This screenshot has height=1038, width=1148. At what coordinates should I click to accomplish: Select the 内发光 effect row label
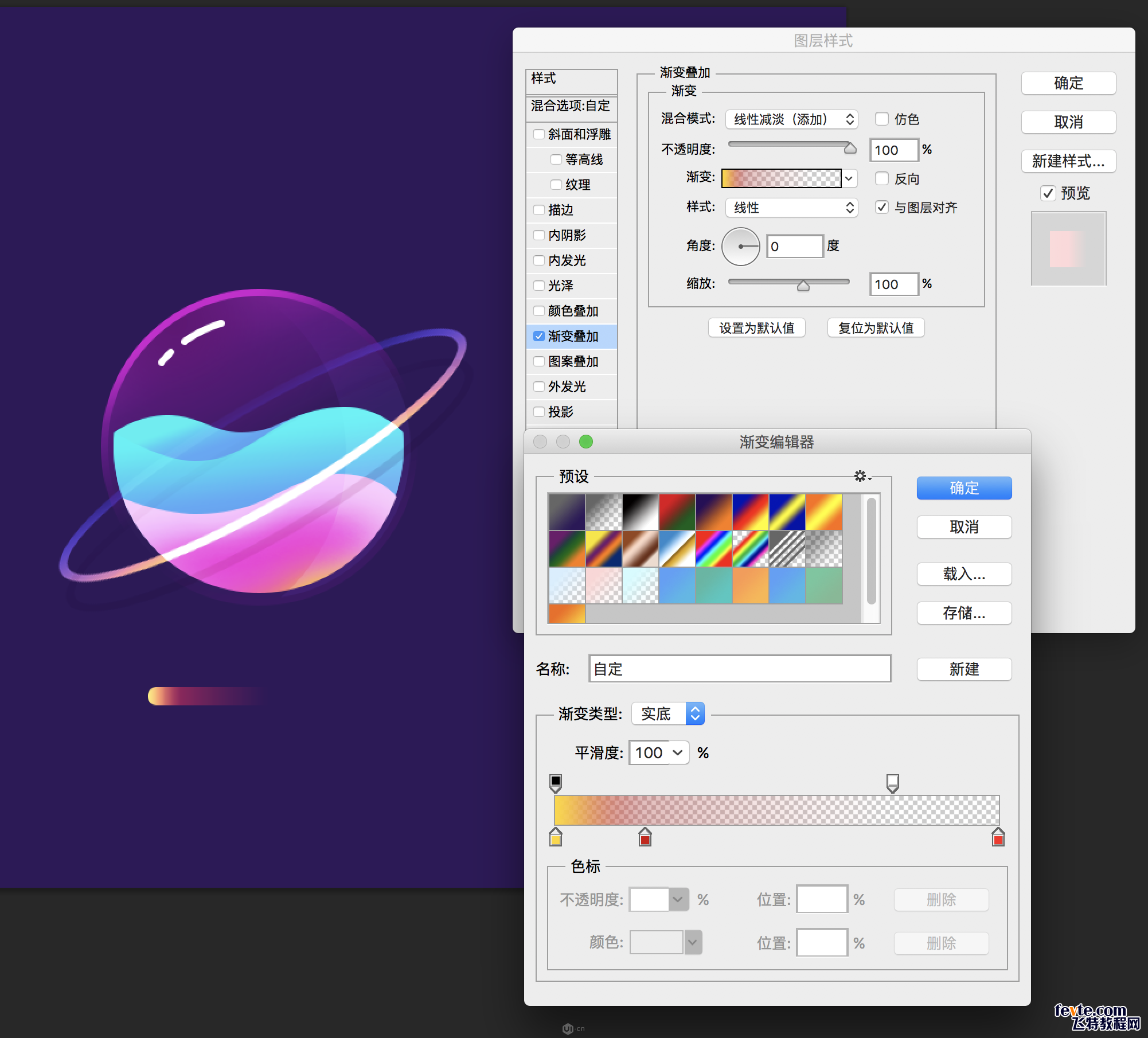(567, 260)
